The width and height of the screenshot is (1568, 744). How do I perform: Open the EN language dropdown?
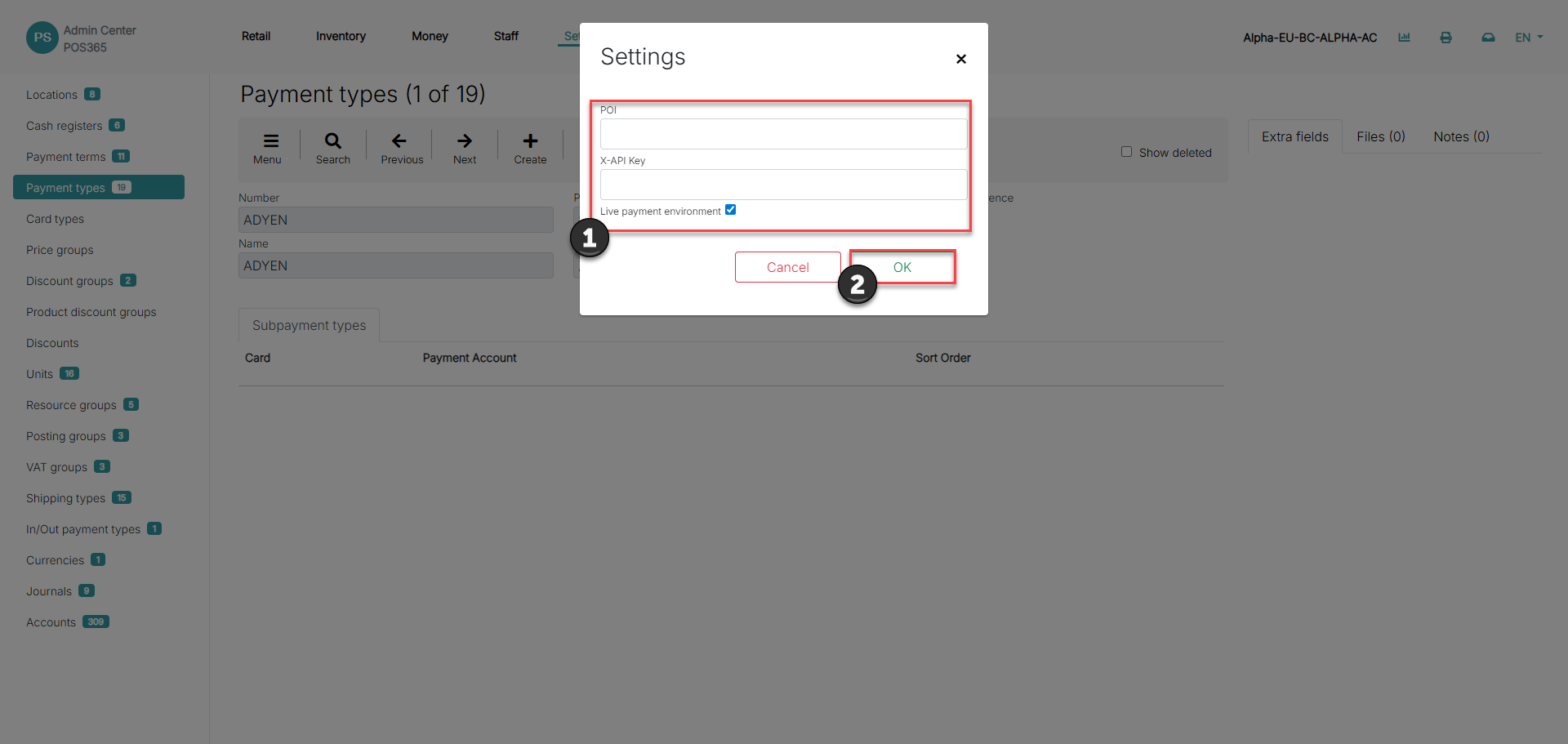tap(1529, 38)
